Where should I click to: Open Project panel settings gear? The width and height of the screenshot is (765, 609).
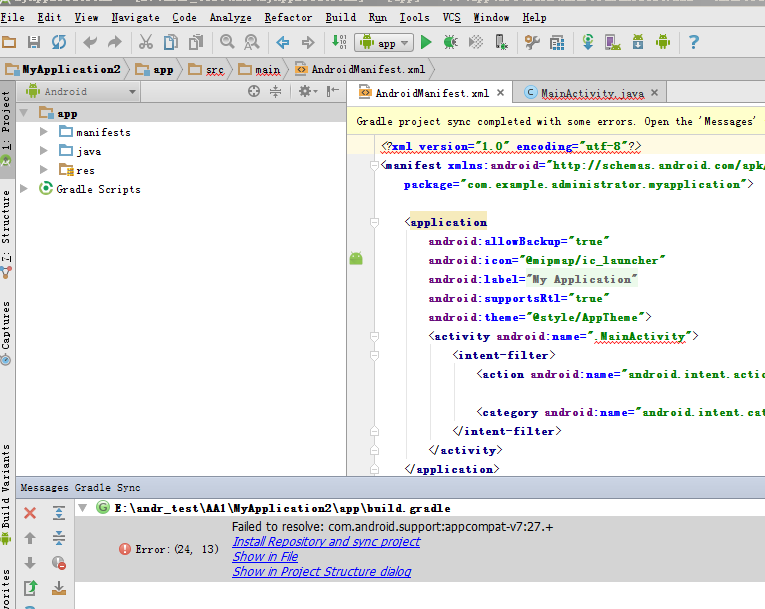coord(308,91)
